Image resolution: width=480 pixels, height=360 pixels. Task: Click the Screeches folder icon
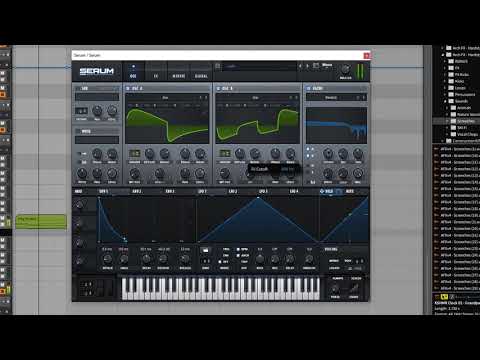[453, 121]
